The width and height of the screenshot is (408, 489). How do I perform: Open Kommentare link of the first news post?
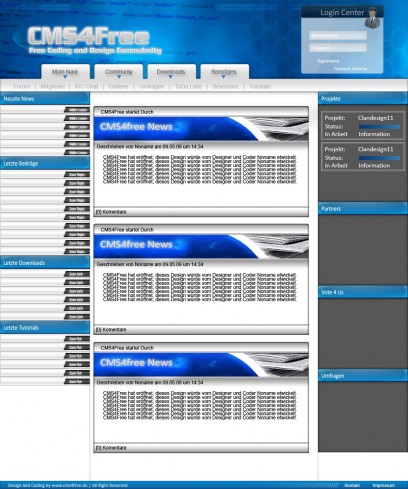pos(111,212)
